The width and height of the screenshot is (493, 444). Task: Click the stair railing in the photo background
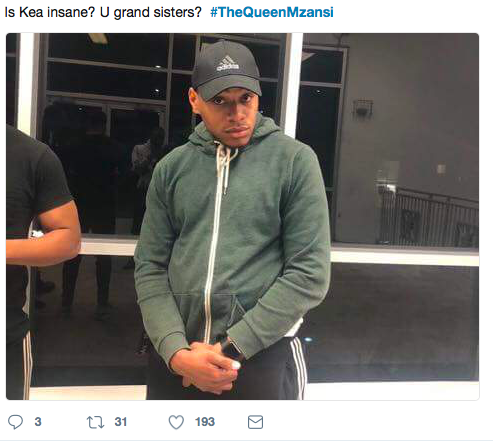[428, 217]
